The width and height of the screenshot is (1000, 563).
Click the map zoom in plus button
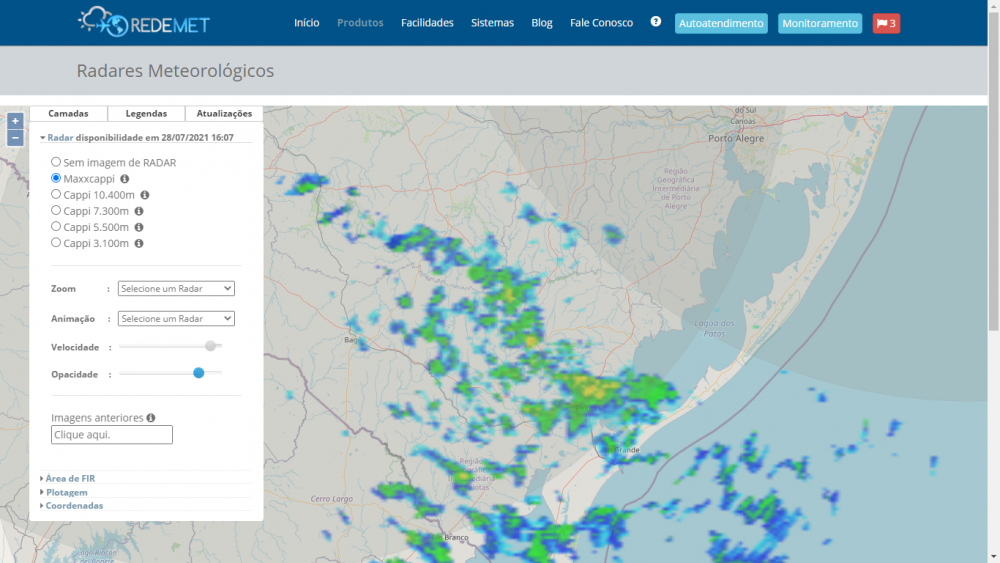[x=15, y=121]
